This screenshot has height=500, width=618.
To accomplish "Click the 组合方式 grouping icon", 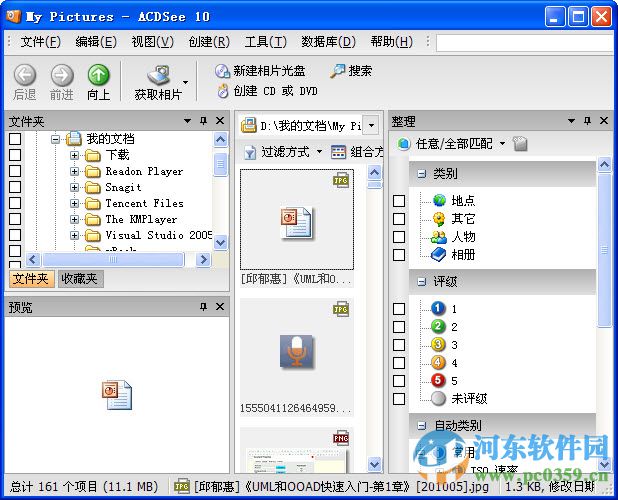I will tap(338, 152).
